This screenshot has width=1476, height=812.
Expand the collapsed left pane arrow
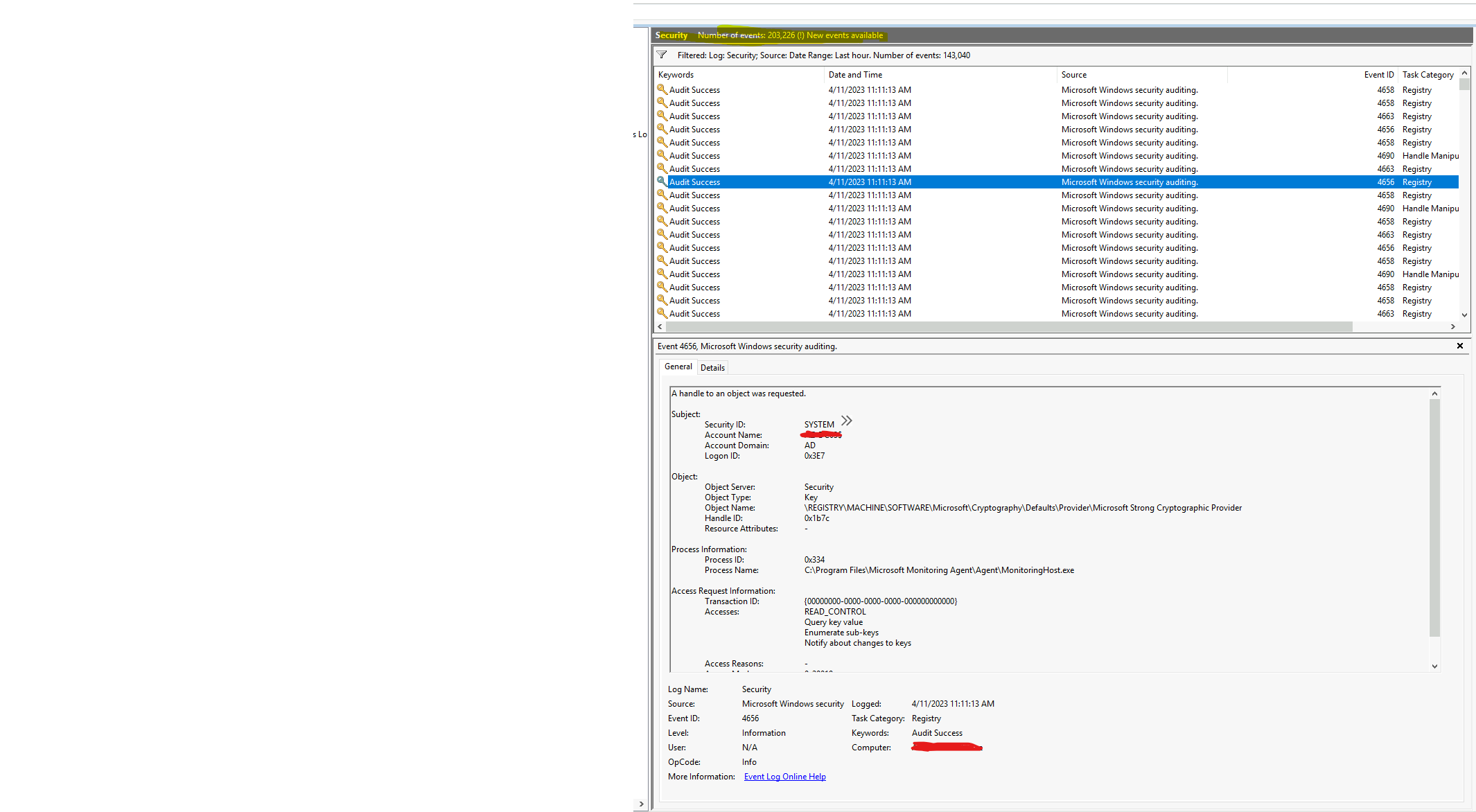(641, 804)
